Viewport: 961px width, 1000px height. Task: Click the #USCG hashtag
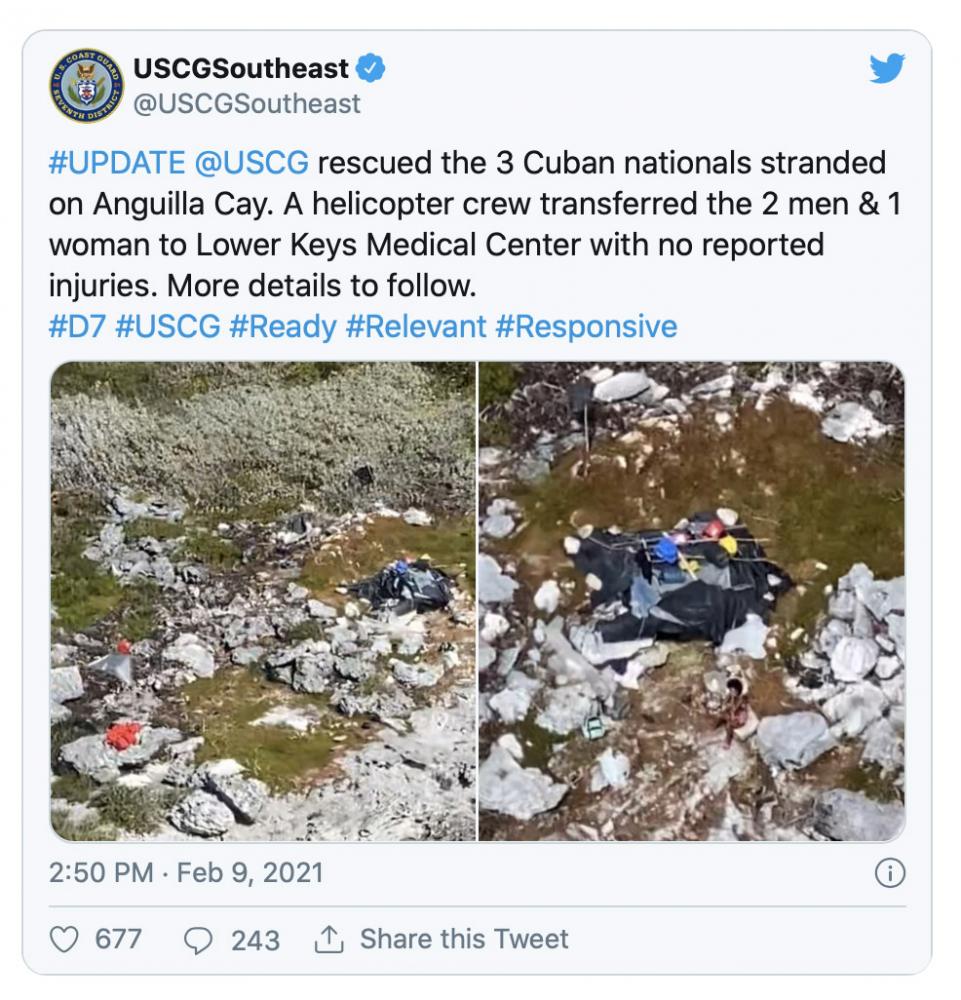tap(168, 327)
